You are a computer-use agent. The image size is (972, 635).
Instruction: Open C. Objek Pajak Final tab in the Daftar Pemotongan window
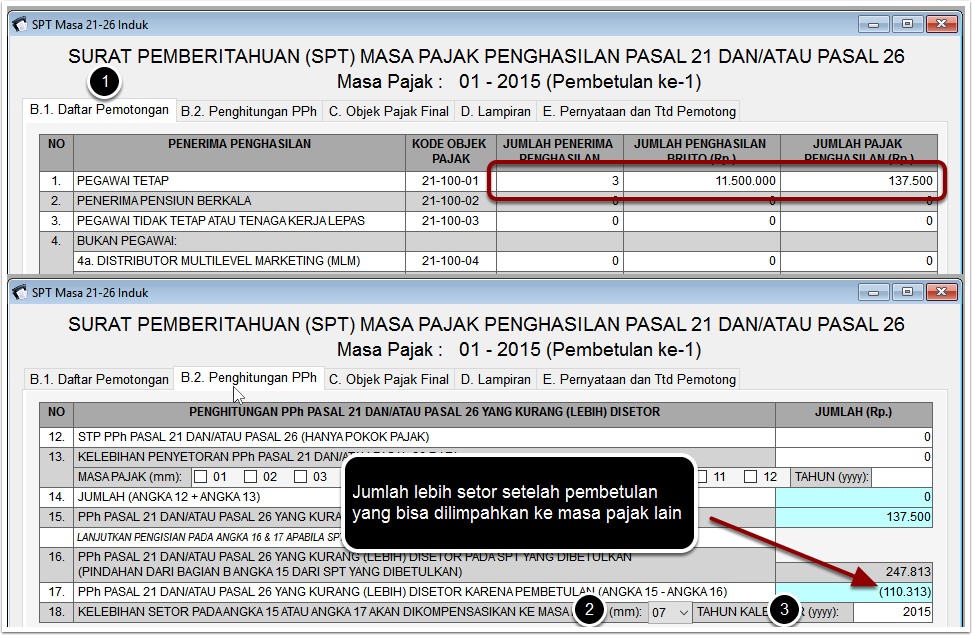point(389,112)
